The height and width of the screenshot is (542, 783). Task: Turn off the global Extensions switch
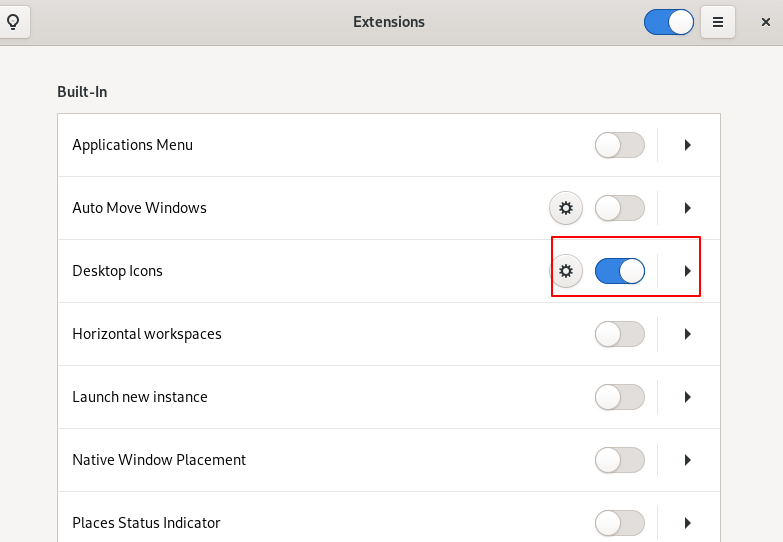(669, 22)
